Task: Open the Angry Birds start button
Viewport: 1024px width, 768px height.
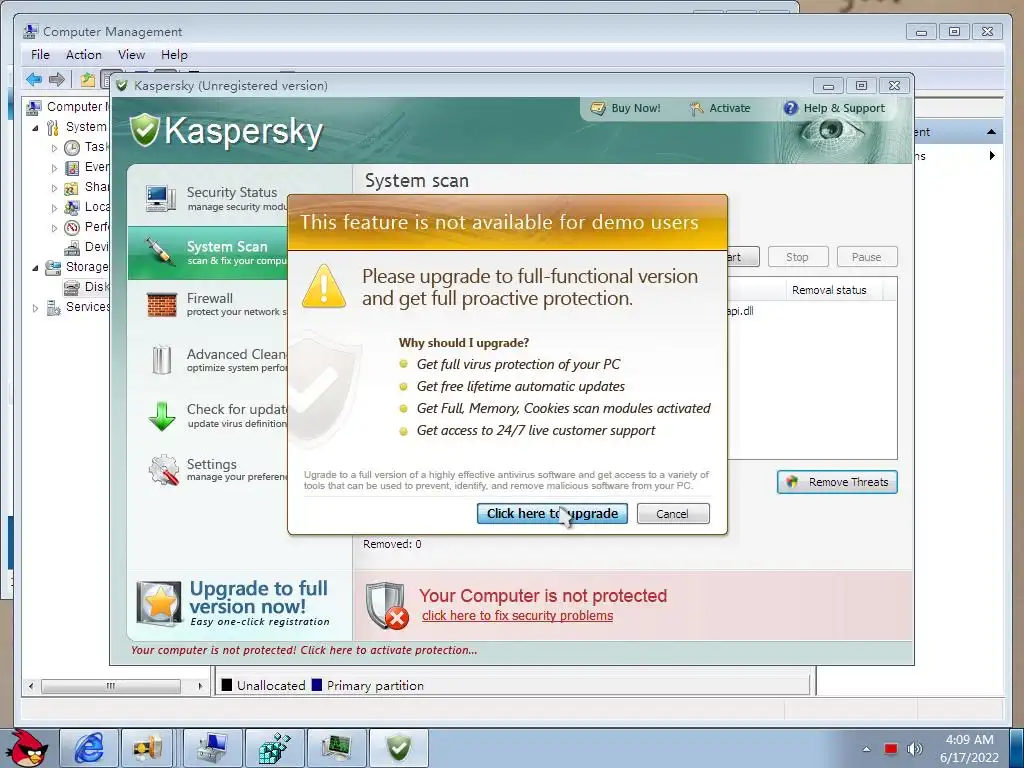Action: (x=29, y=748)
